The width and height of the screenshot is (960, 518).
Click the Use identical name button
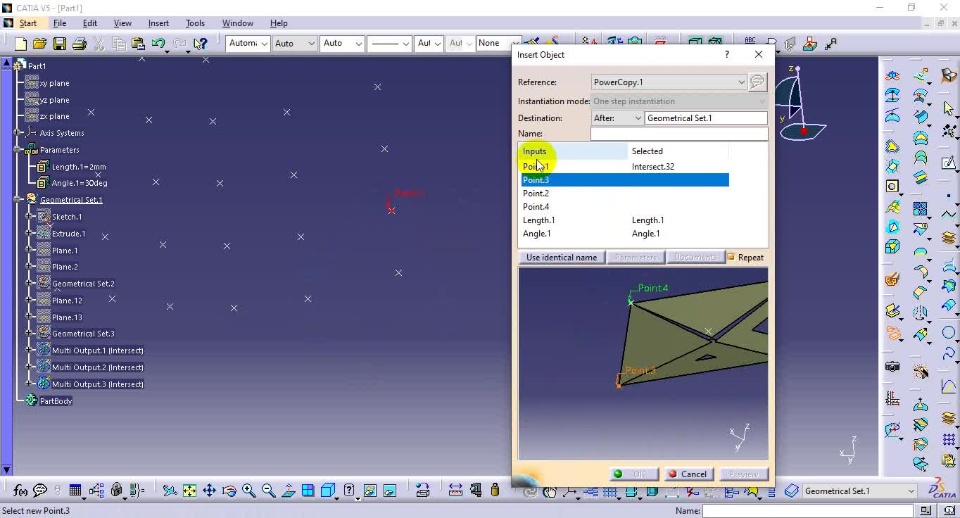561,257
